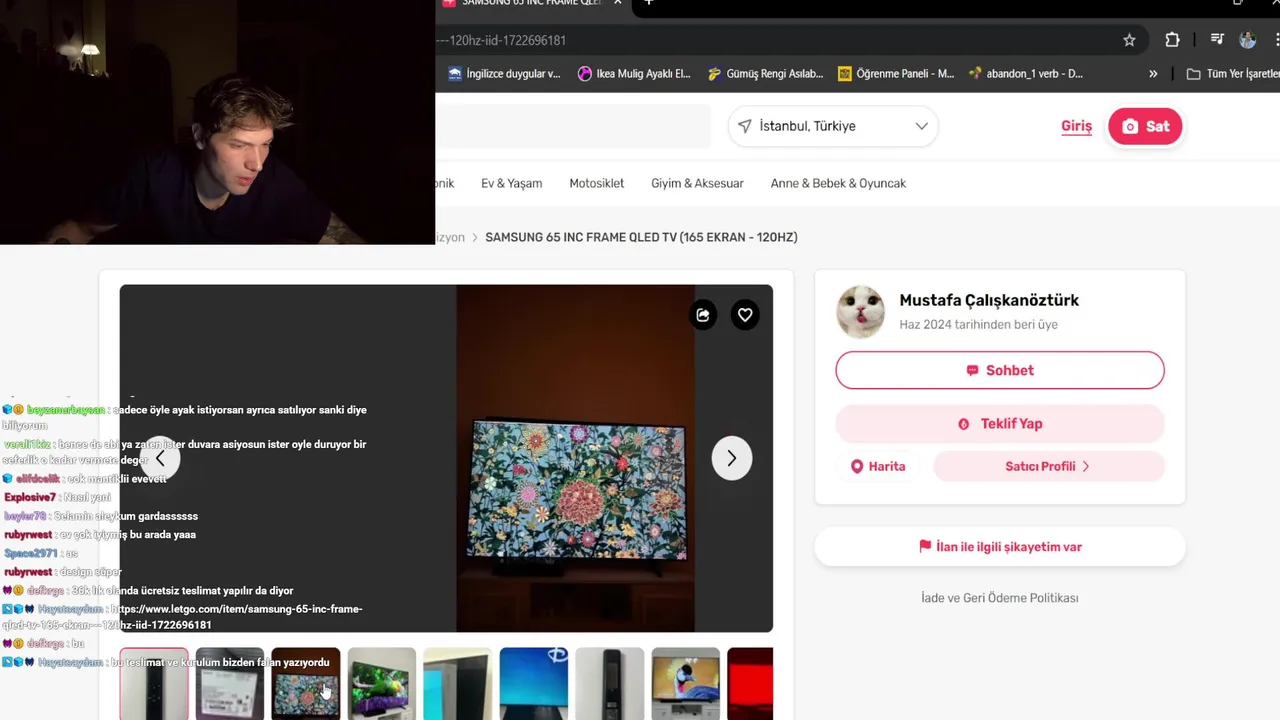Show next photo with right arrow
The height and width of the screenshot is (720, 1280).
point(731,458)
